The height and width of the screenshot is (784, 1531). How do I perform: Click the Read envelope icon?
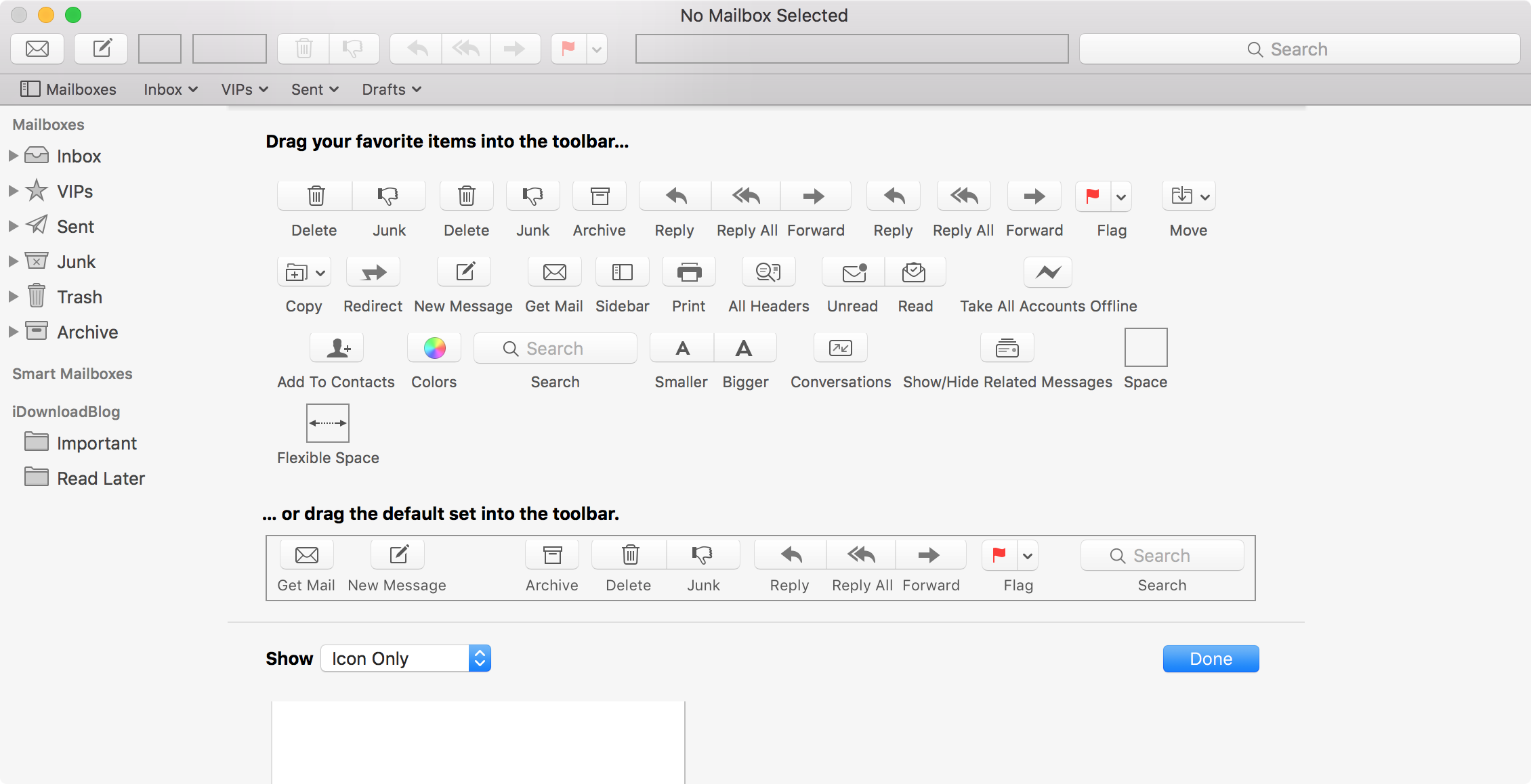[915, 272]
